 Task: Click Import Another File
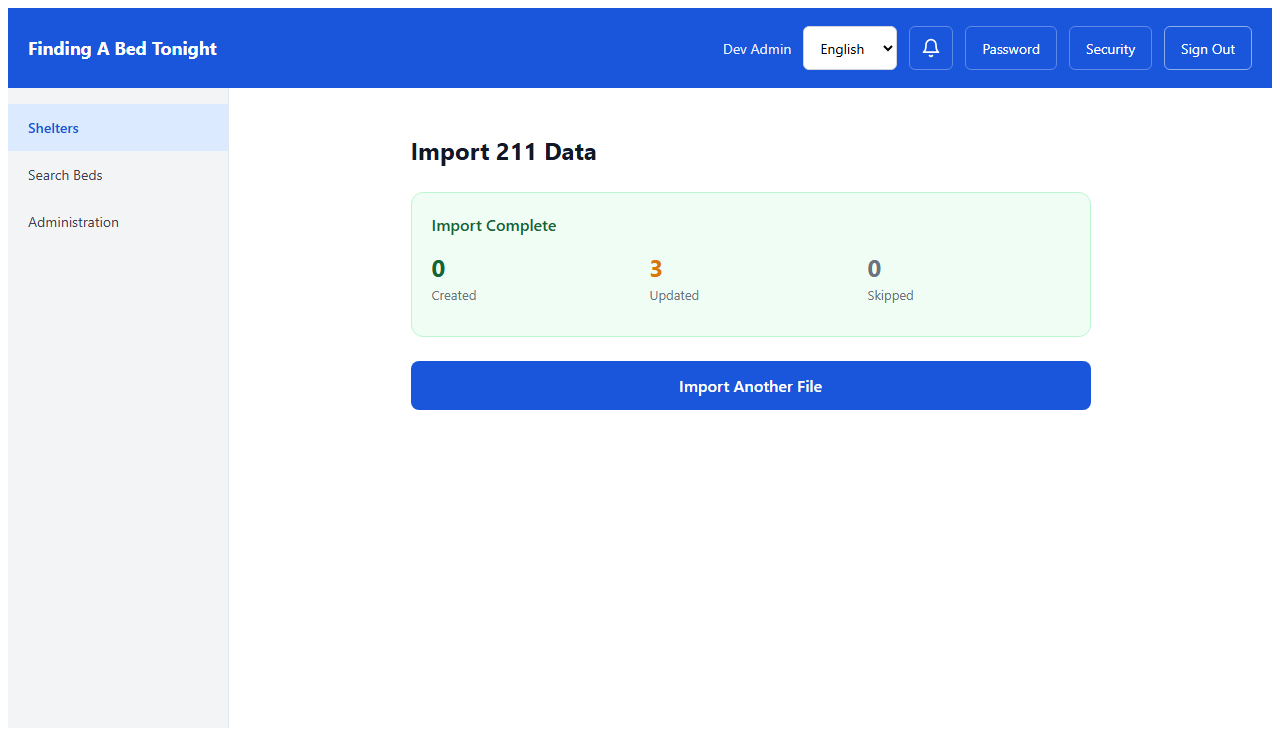coord(750,385)
